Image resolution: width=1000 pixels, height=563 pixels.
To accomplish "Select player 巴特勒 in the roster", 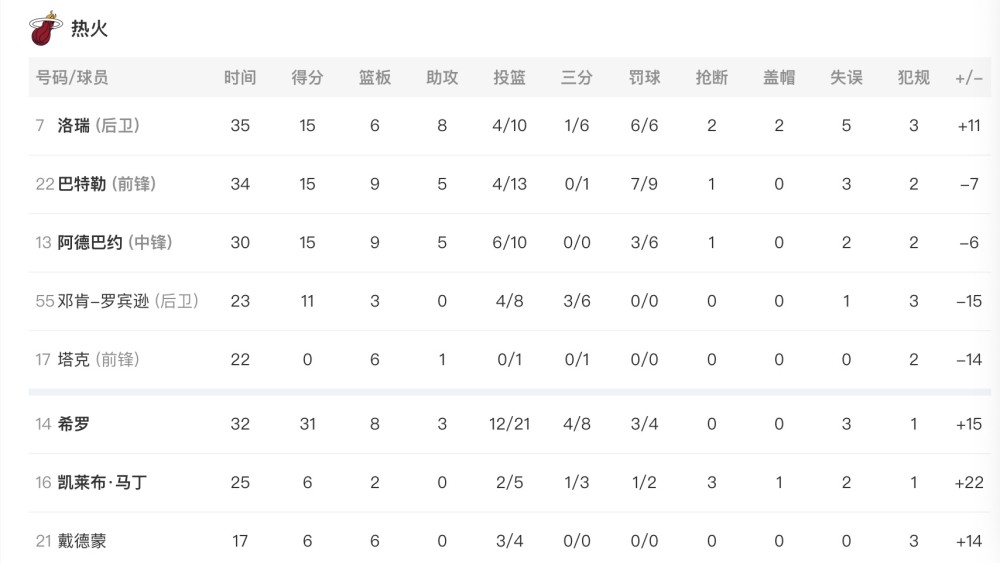I will coord(82,184).
